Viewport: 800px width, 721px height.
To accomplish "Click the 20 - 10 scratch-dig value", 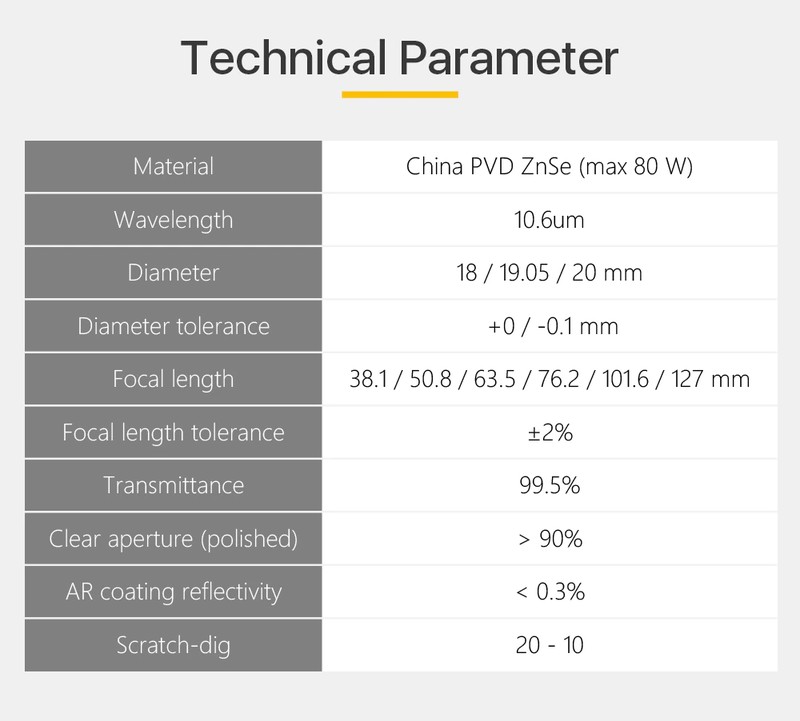I will pyautogui.click(x=549, y=645).
